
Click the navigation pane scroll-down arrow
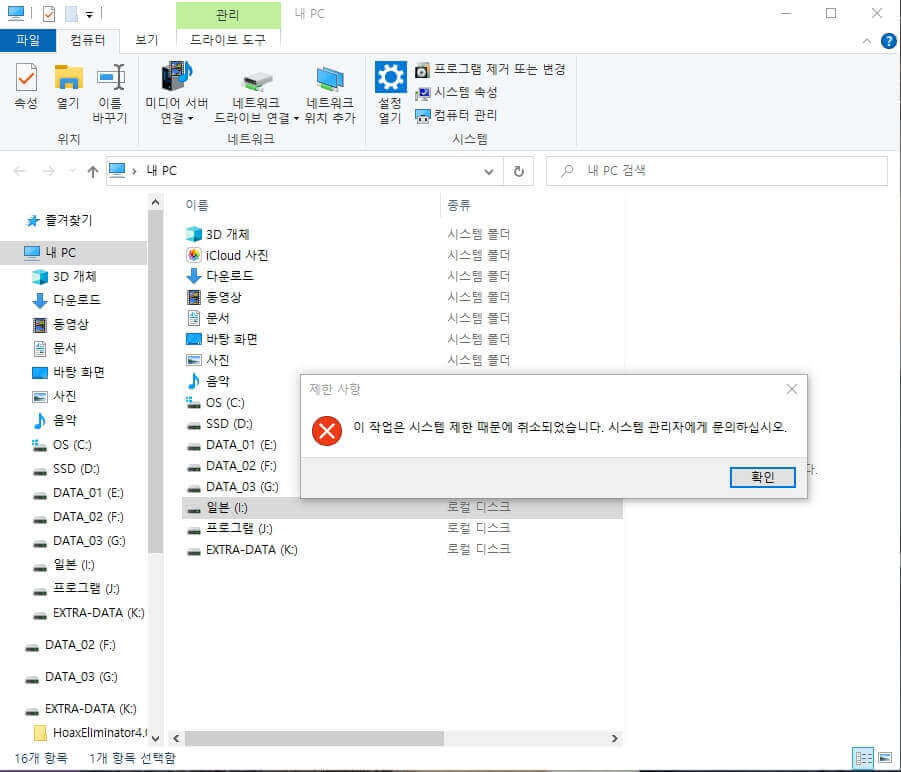pyautogui.click(x=155, y=738)
